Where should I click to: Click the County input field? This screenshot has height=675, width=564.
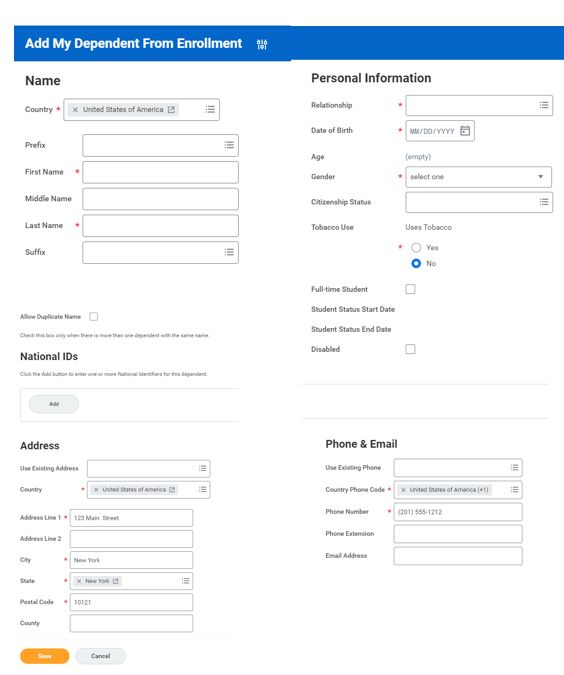131,623
